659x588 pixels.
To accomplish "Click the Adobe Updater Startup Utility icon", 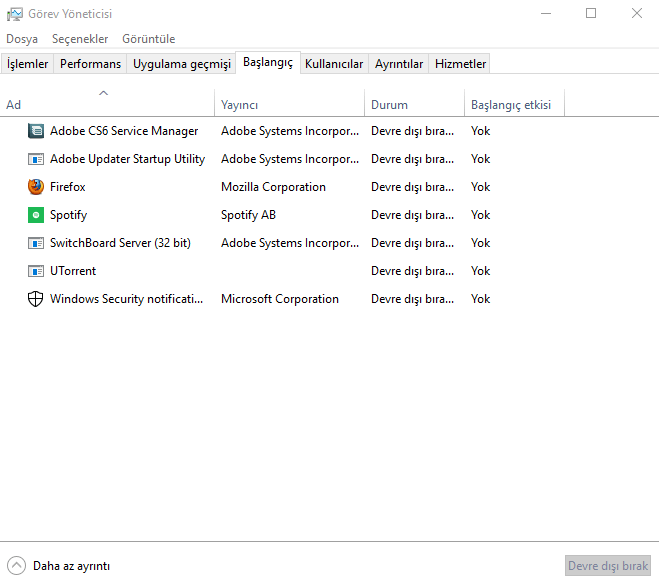I will 36,159.
